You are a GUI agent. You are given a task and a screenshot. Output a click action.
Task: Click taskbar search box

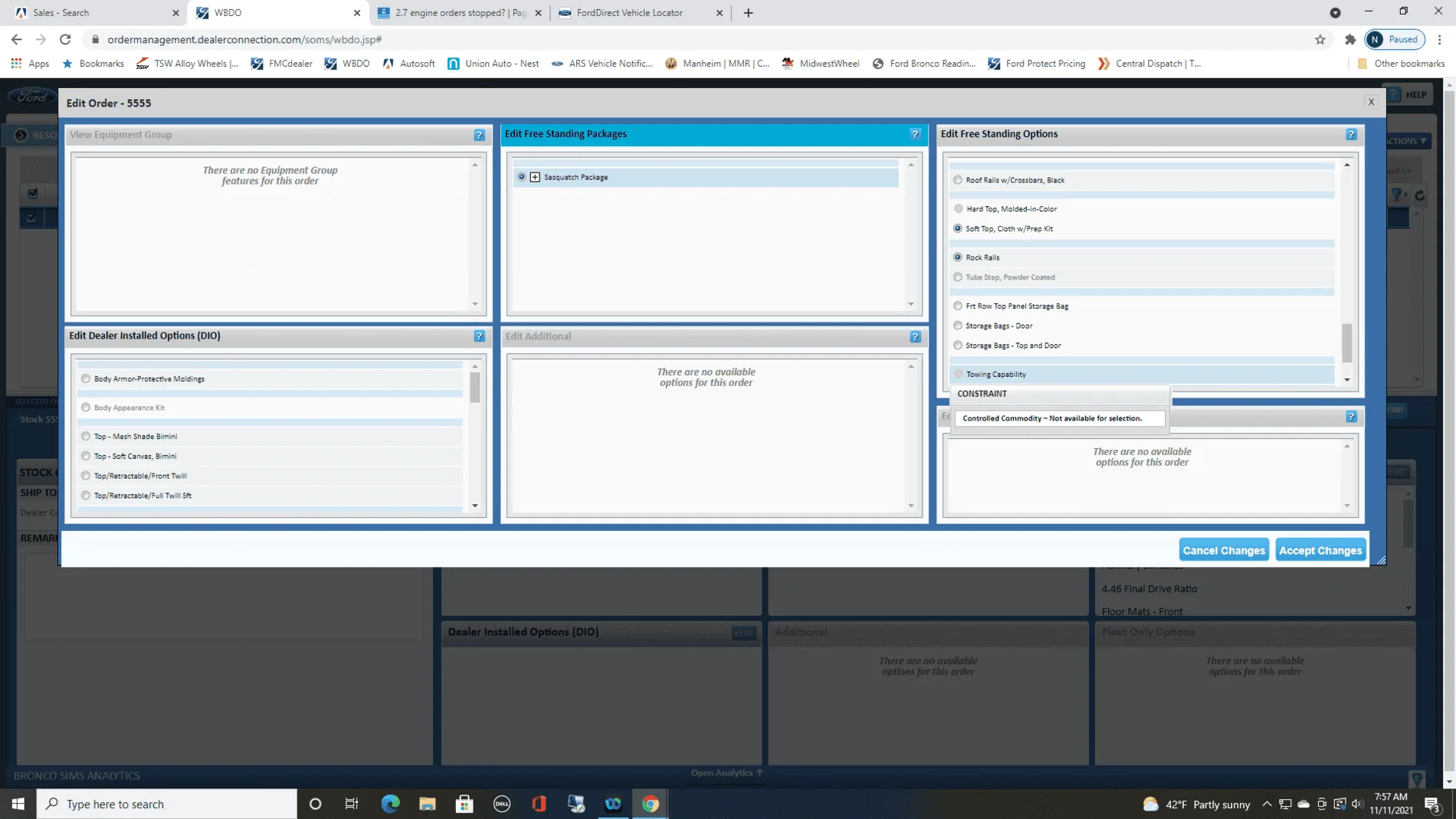pos(167,804)
